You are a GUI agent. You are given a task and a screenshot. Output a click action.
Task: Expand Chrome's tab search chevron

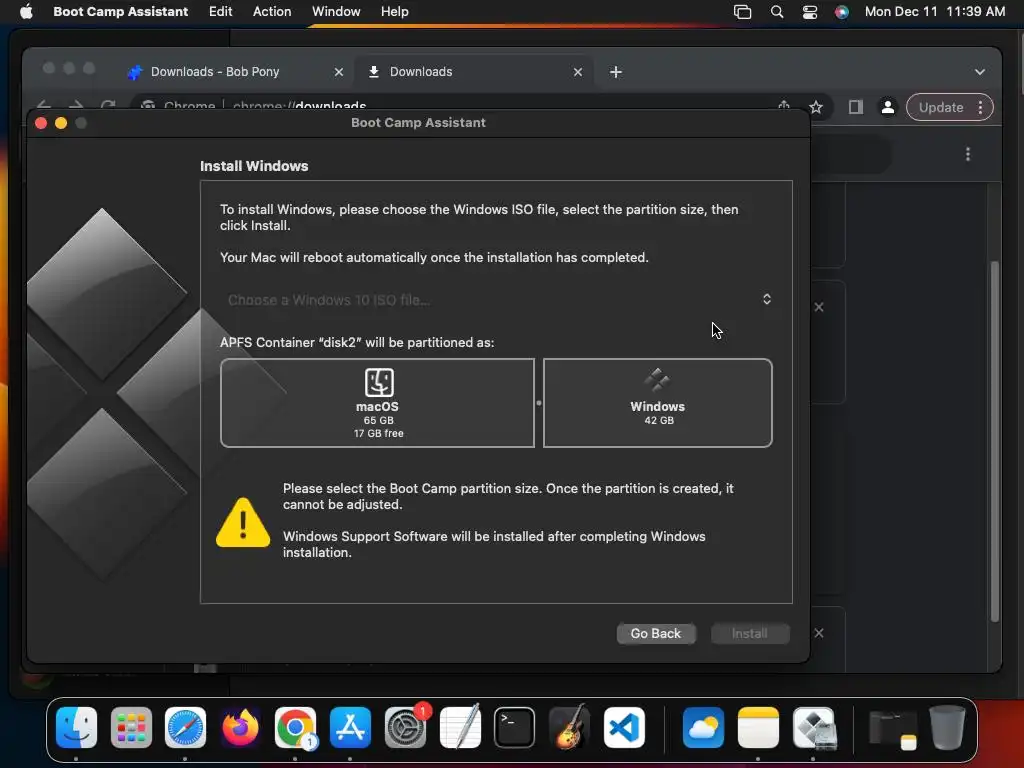coord(980,72)
